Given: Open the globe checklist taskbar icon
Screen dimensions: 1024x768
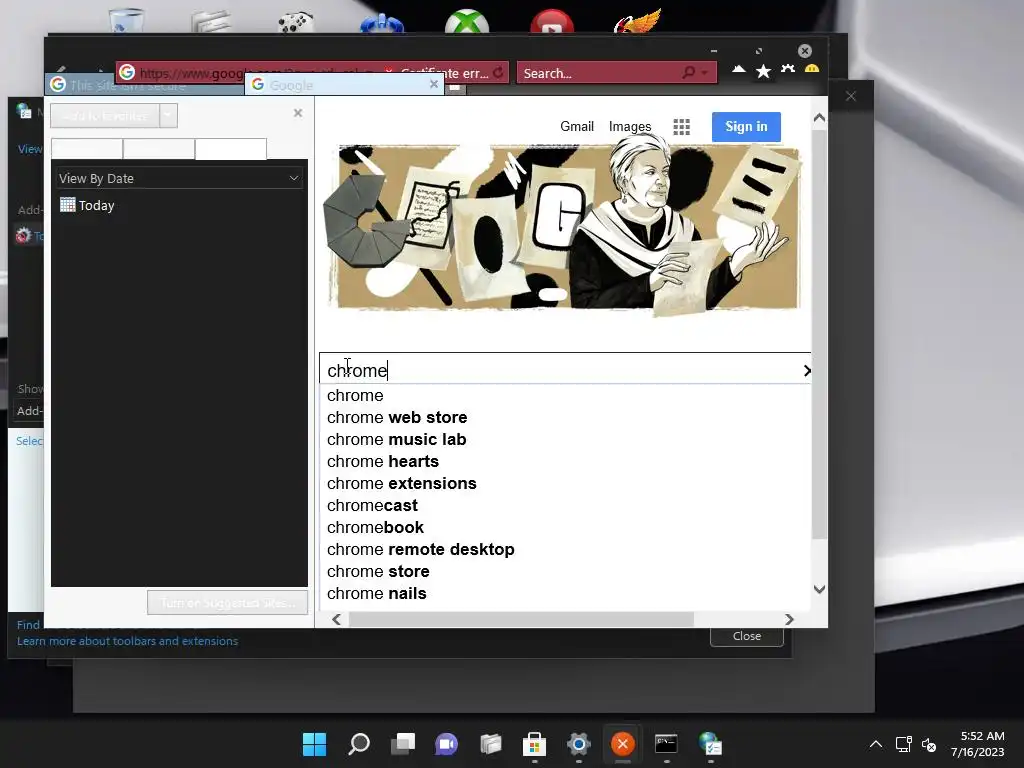Looking at the screenshot, I should pos(711,744).
